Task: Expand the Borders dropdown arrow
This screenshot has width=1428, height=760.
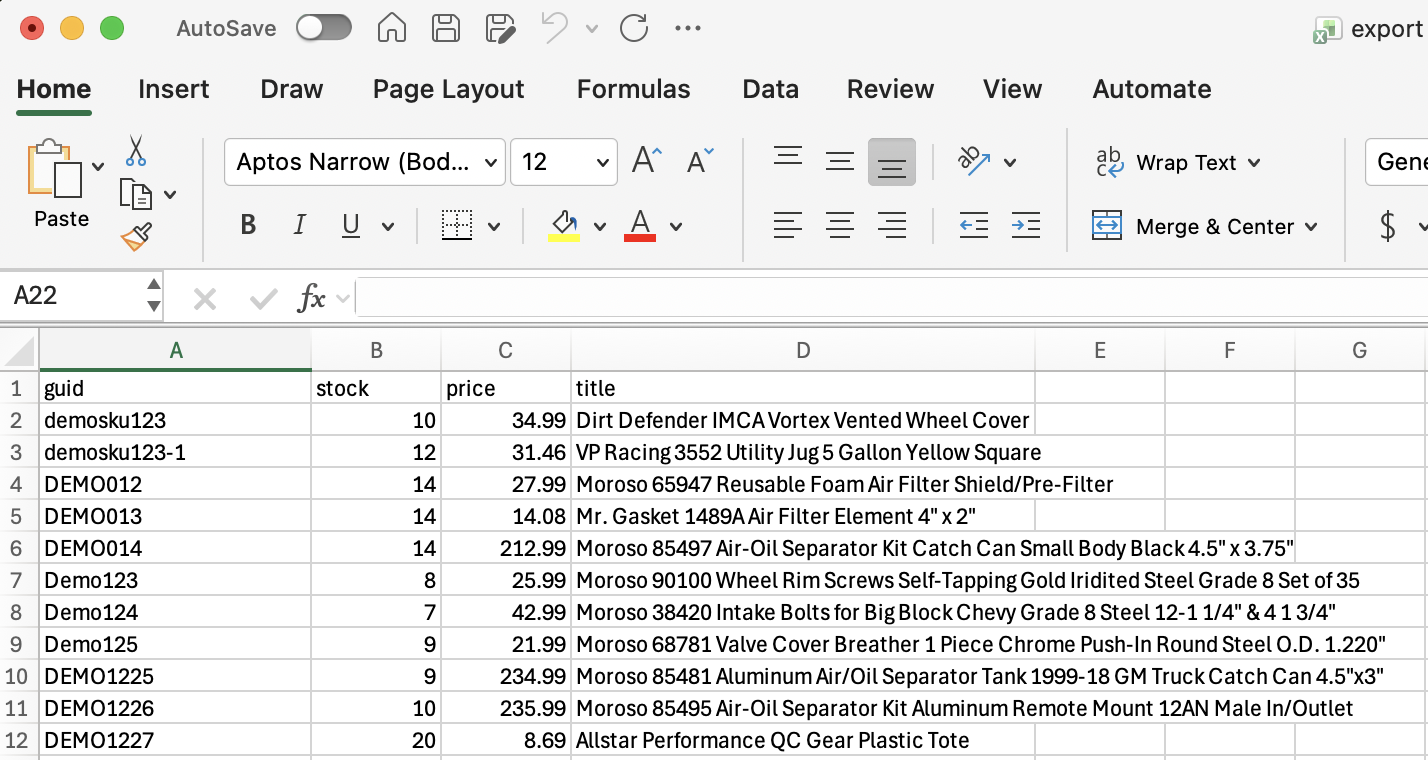Action: coord(494,227)
